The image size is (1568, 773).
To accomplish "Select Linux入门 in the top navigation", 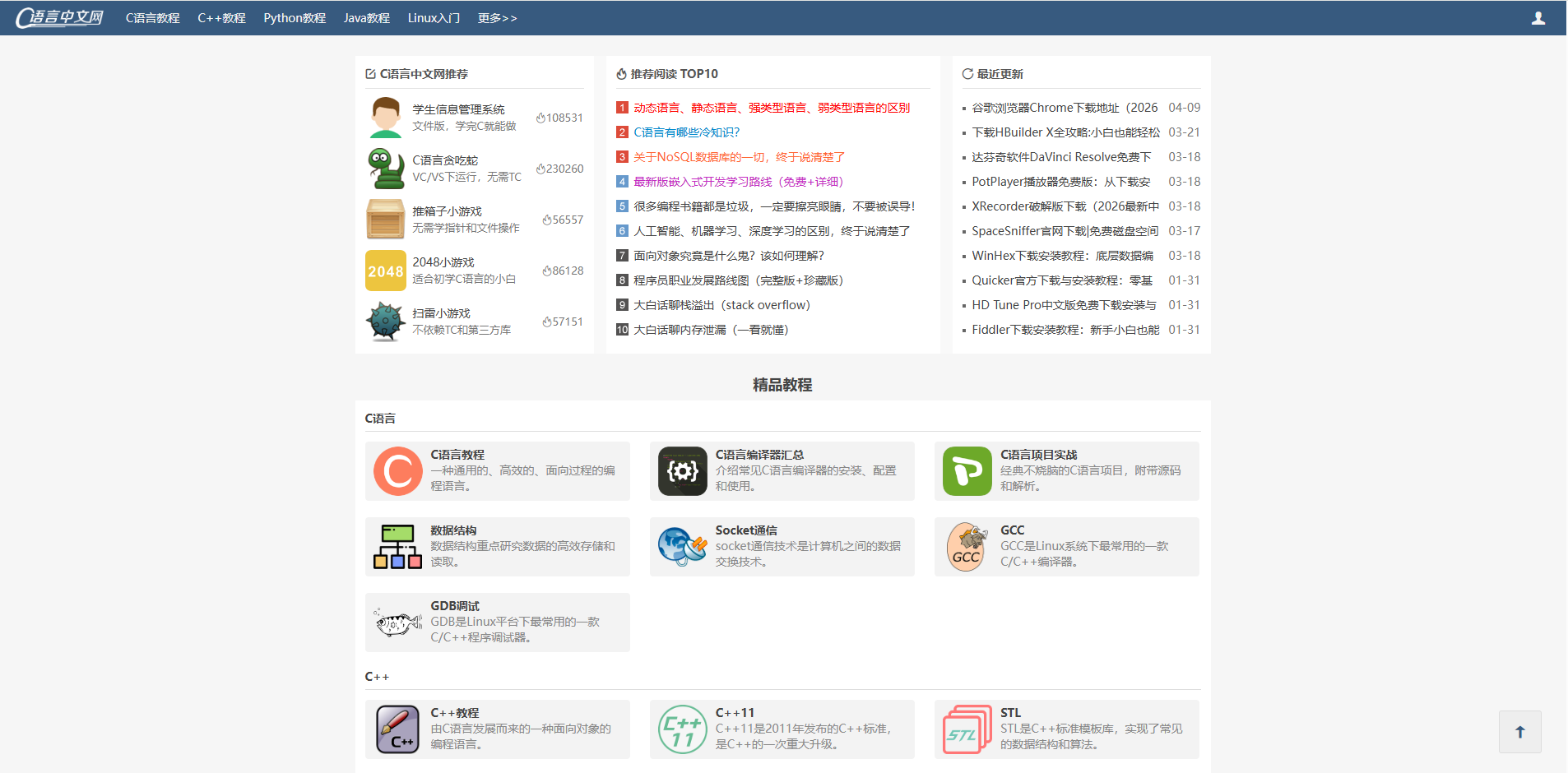I will pyautogui.click(x=434, y=18).
